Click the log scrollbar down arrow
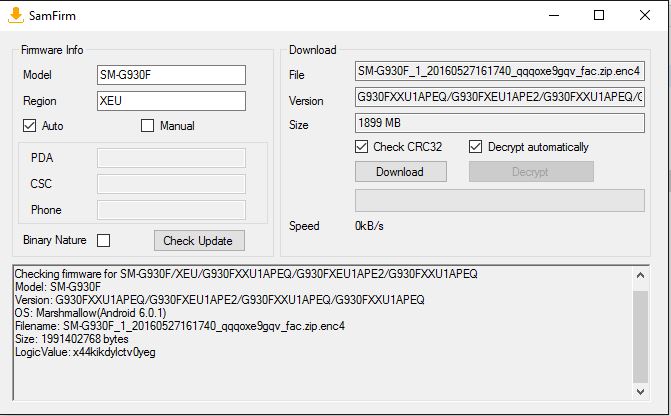 click(640, 392)
